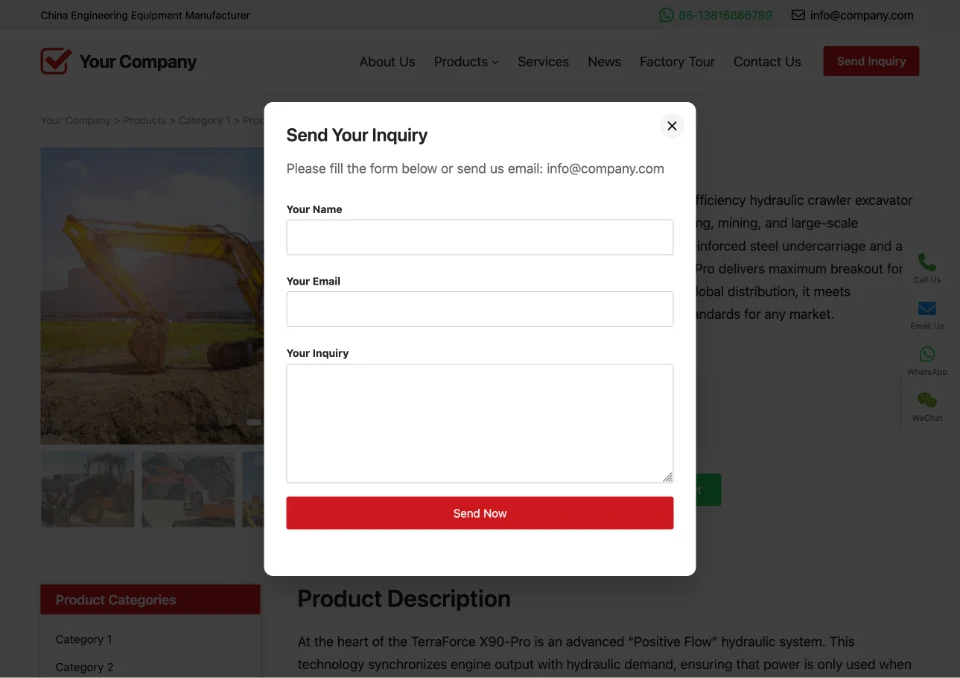The height and width of the screenshot is (678, 960).
Task: Open WhatsApp chat from the side panel
Action: tap(927, 355)
